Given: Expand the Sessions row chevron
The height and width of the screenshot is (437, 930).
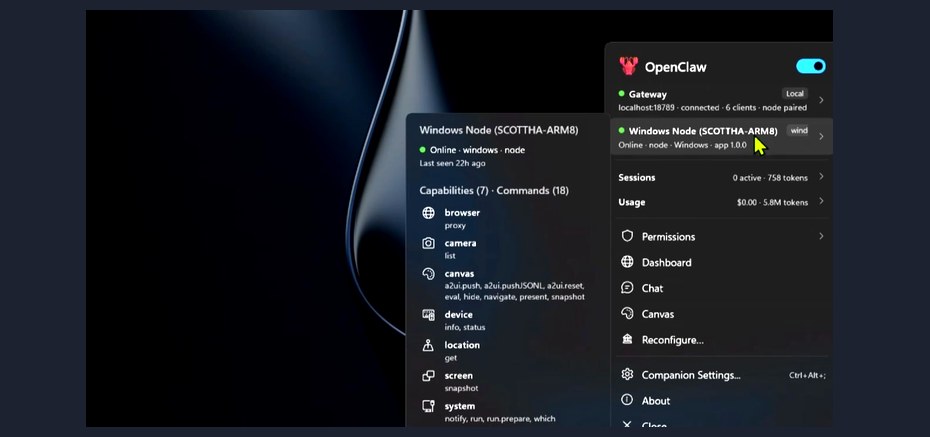Looking at the screenshot, I should coord(821,177).
